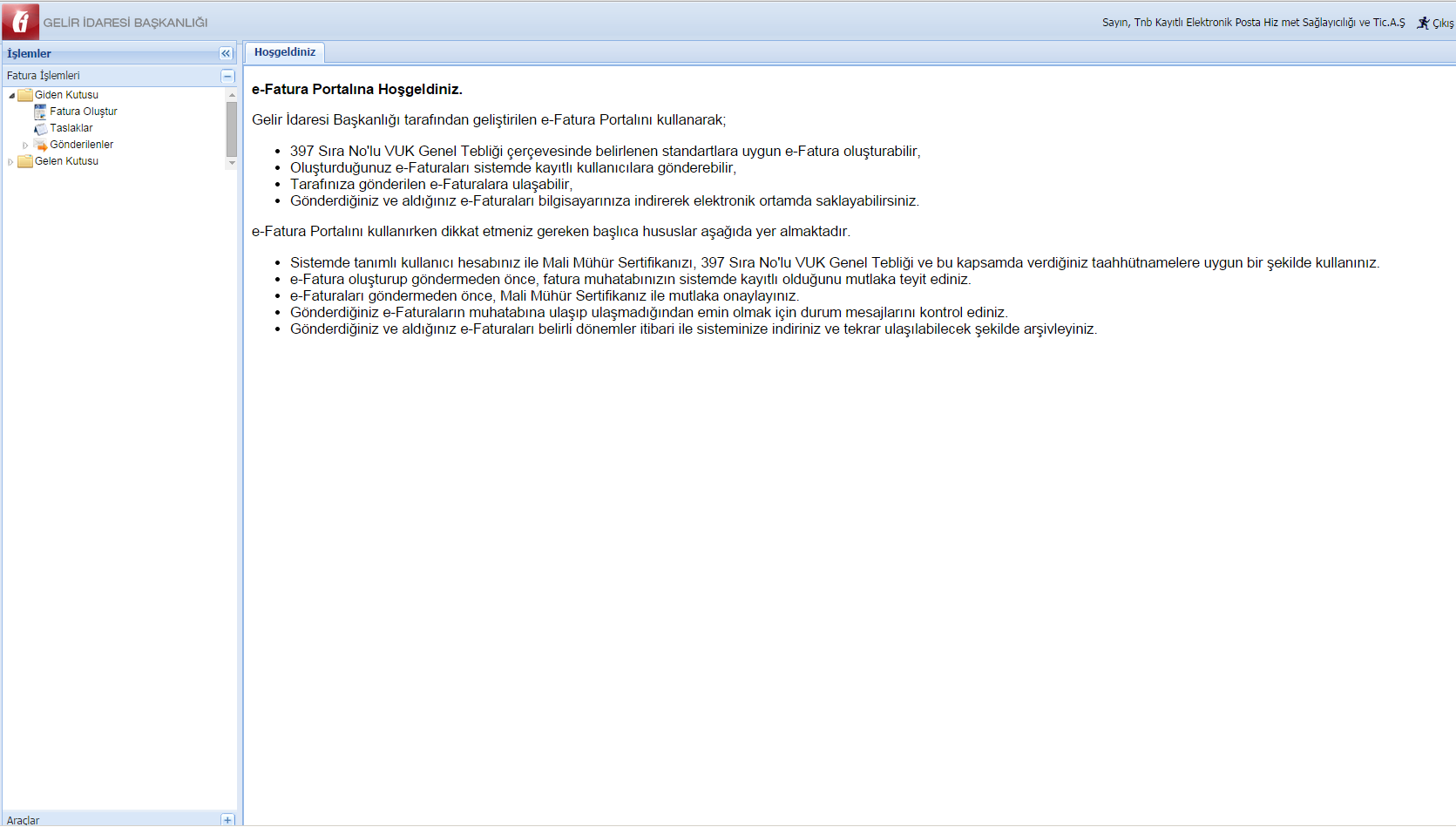1456x827 pixels.
Task: Click the tree panel scroll down arrow
Action: click(x=232, y=163)
